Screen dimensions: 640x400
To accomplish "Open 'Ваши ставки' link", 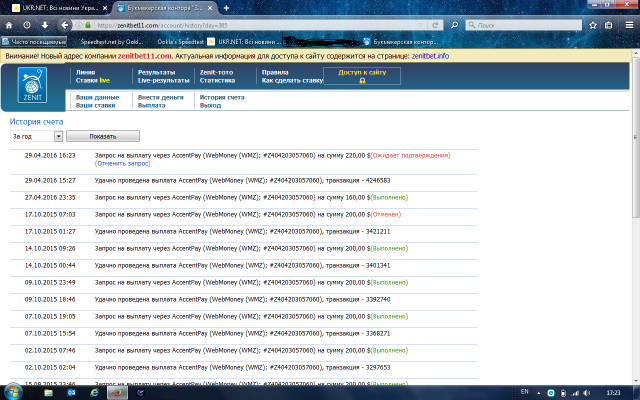I will tap(96, 105).
